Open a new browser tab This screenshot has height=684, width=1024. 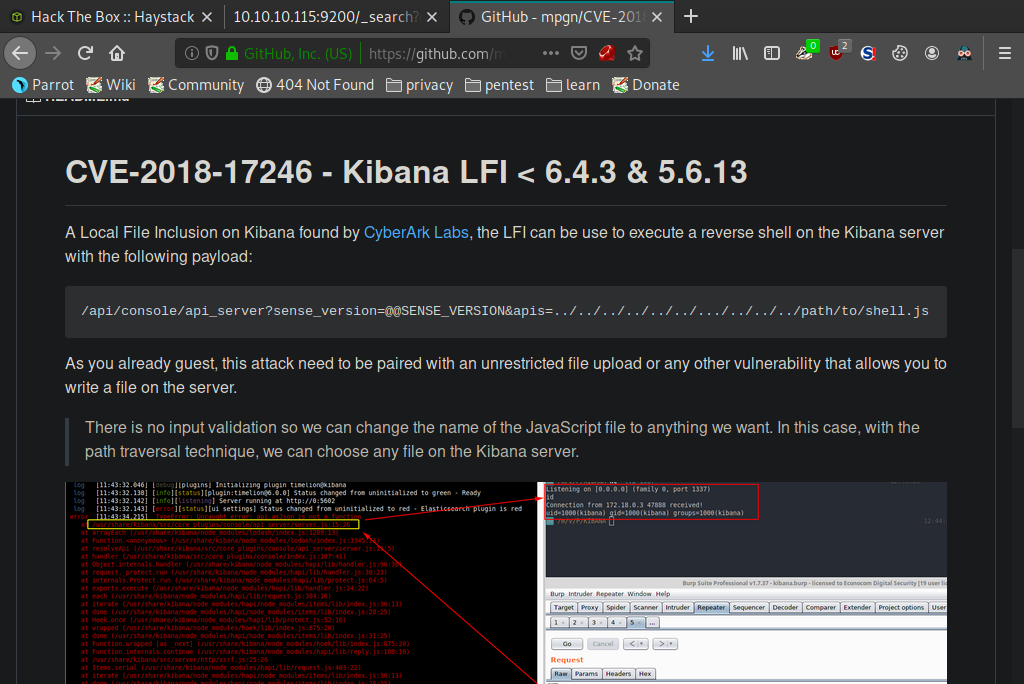[x=691, y=16]
